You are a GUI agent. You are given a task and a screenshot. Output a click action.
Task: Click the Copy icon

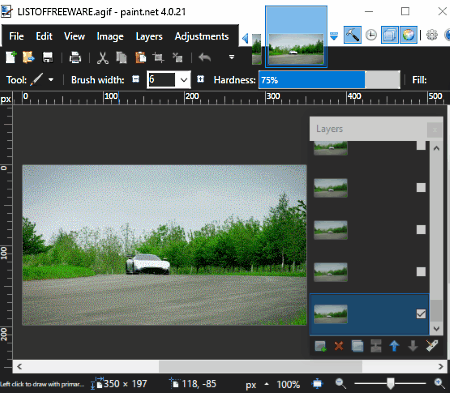121,57
